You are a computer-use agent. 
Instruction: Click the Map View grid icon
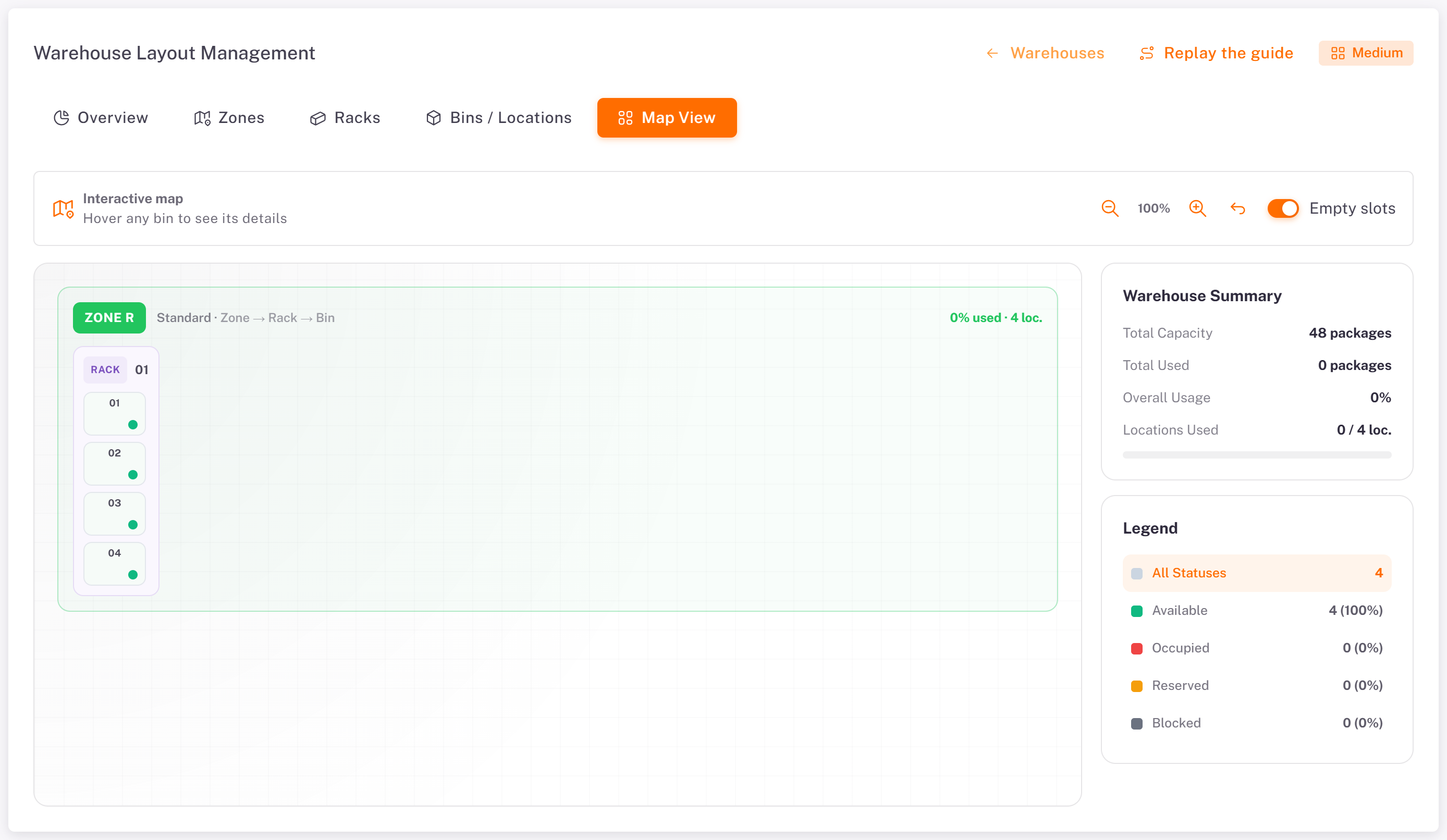tap(626, 118)
